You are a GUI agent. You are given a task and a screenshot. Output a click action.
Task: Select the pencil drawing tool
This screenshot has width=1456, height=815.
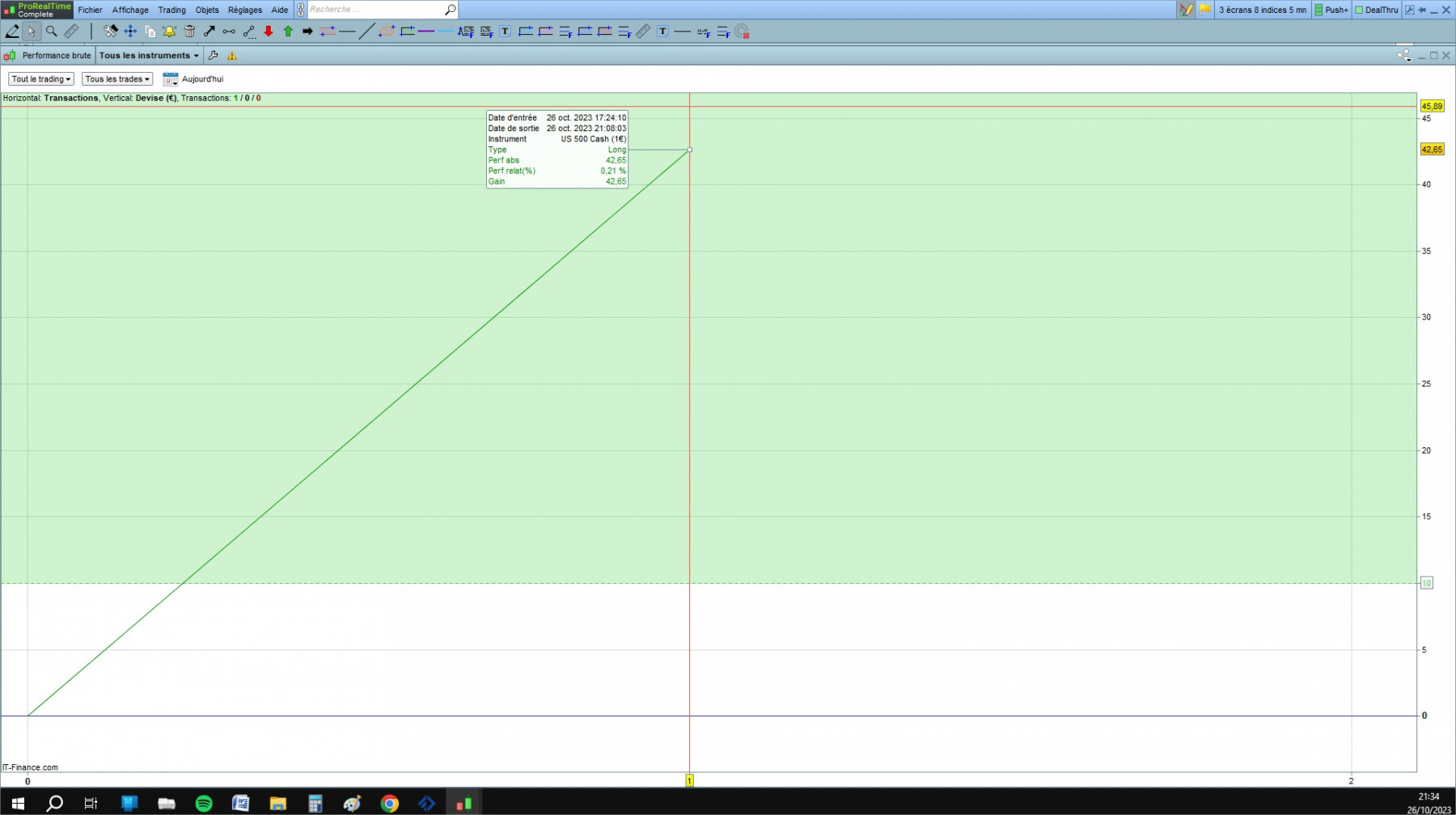pyautogui.click(x=12, y=32)
